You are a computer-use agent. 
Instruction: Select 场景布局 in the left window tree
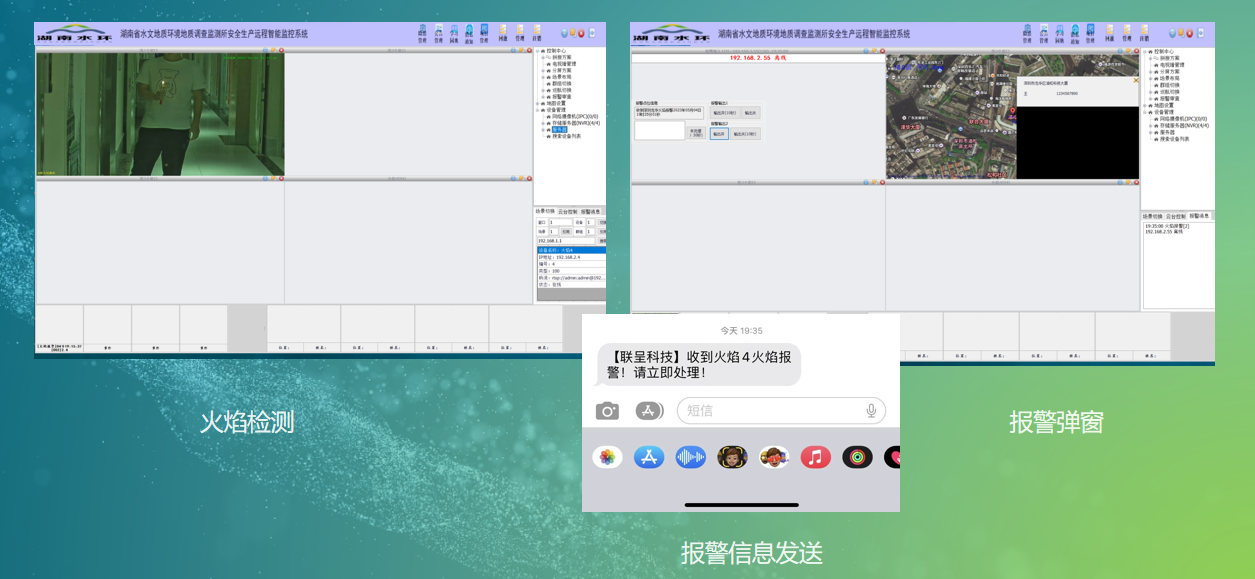(x=562, y=77)
